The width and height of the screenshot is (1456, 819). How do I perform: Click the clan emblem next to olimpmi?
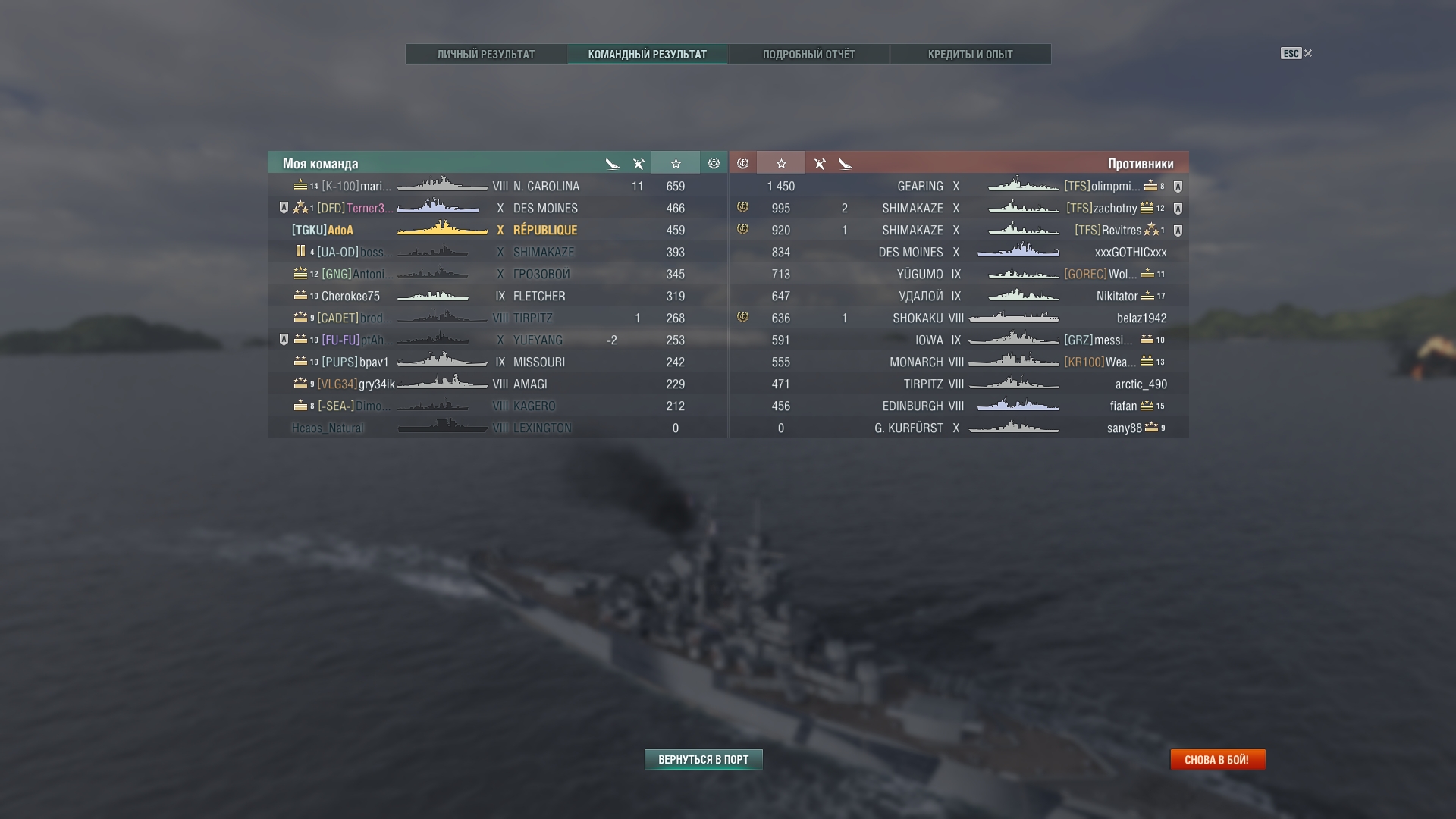pos(1178,187)
